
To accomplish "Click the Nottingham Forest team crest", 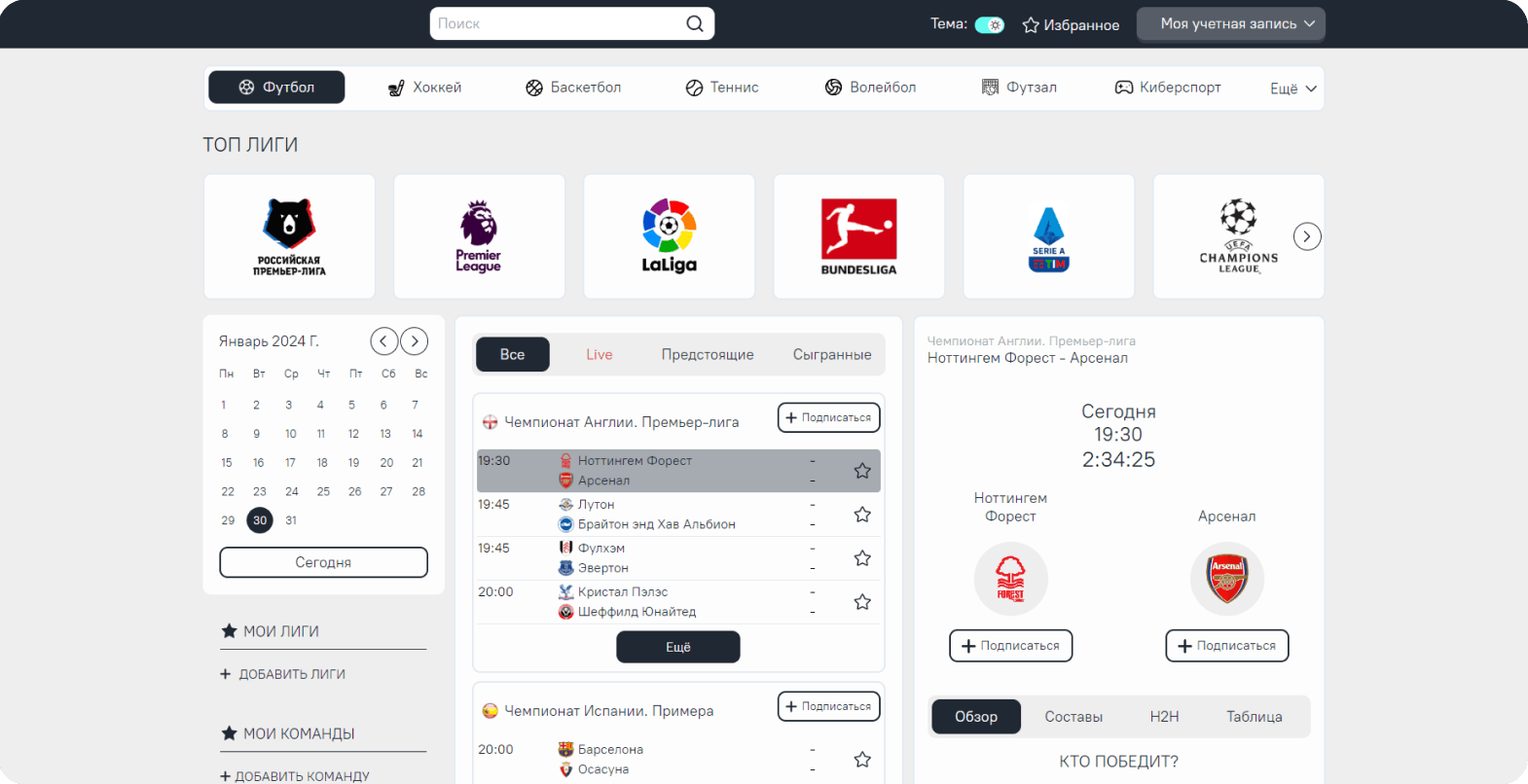I will point(1010,579).
